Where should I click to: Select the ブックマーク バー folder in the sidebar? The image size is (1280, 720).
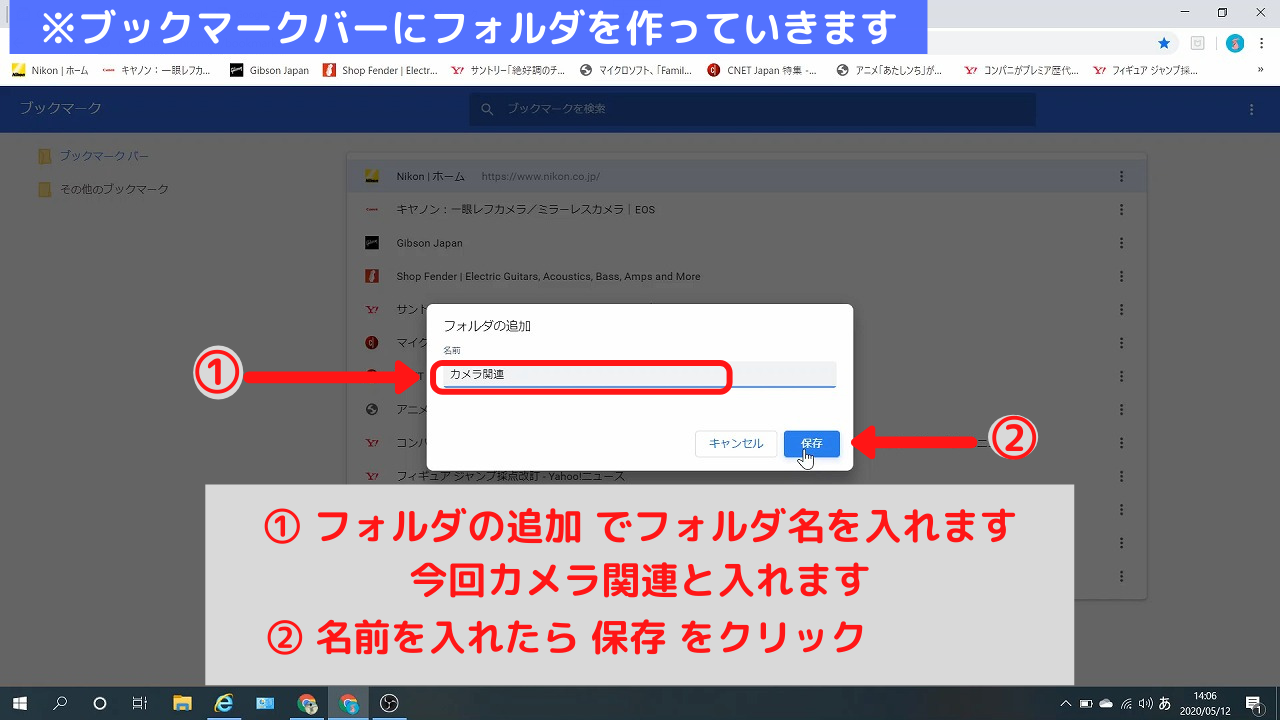[103, 156]
